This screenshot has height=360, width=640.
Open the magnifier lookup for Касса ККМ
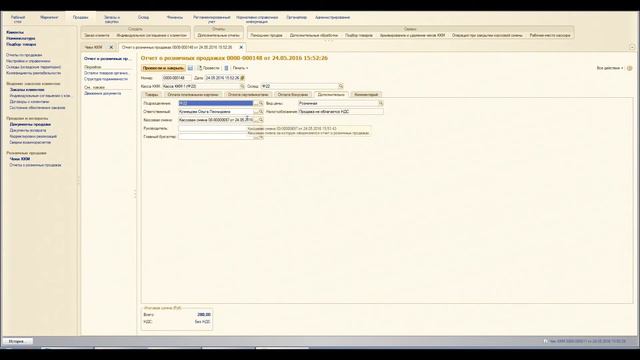click(x=242, y=86)
